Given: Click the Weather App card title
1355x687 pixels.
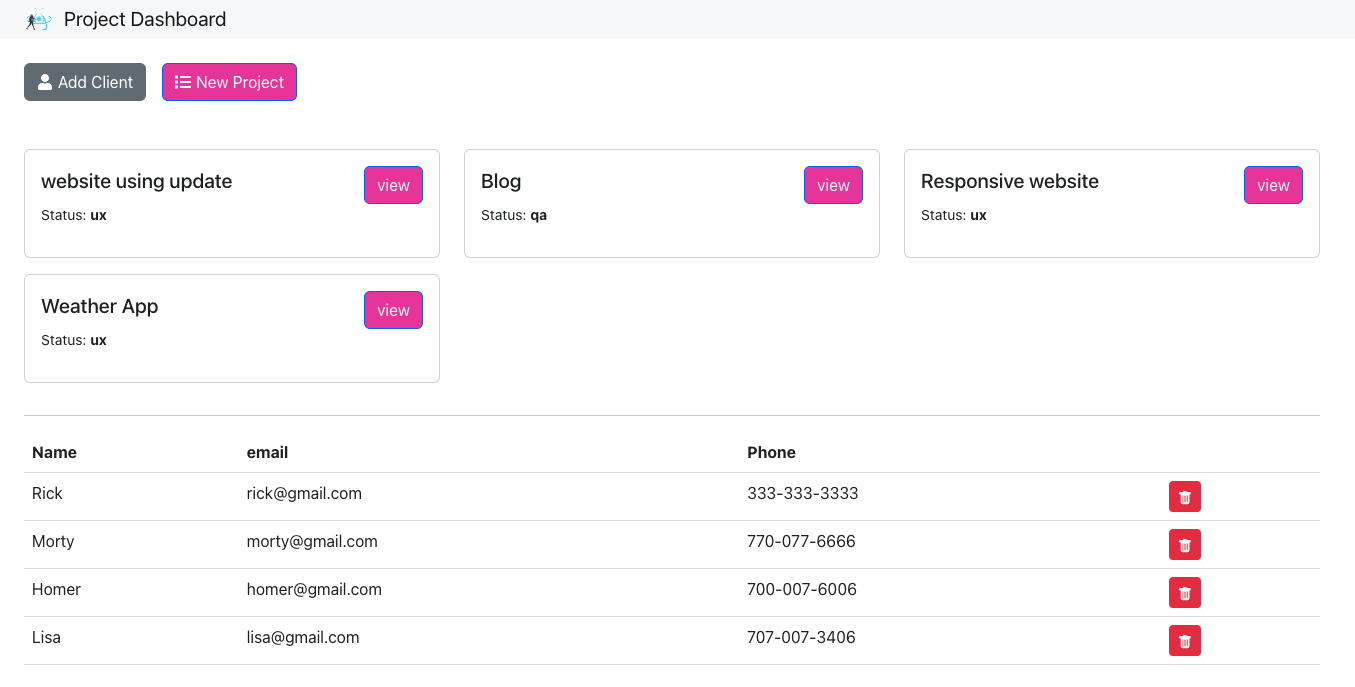Looking at the screenshot, I should (100, 306).
